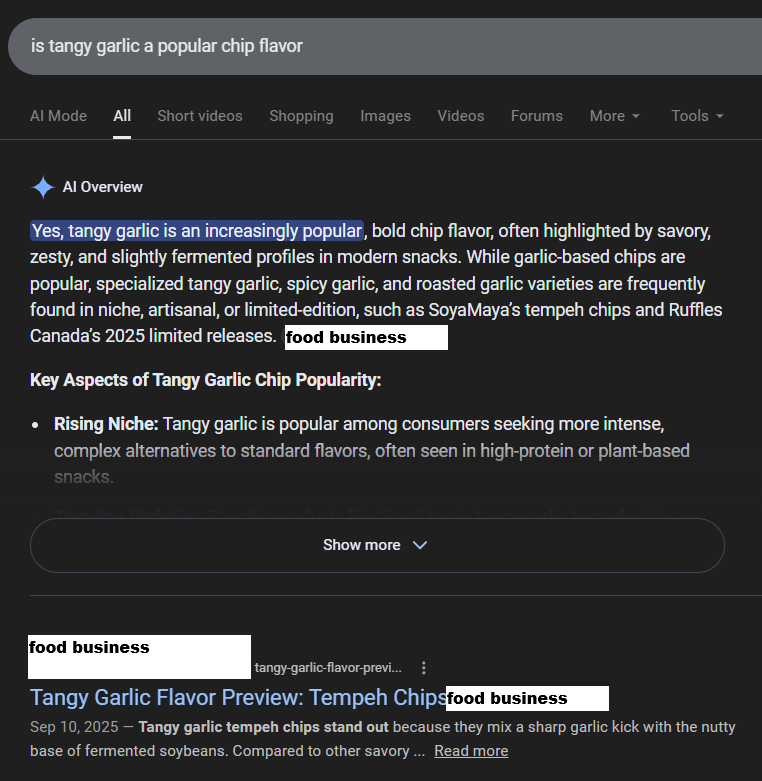
Task: Click the AI Overview heading label
Action: tap(102, 187)
